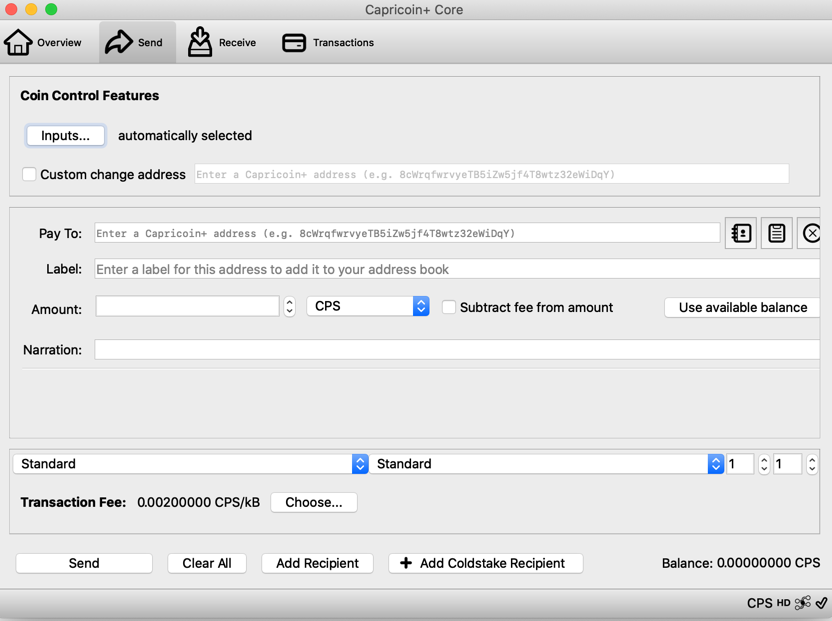The width and height of the screenshot is (832, 621).
Task: Open the Transactions tab
Action: pos(328,42)
